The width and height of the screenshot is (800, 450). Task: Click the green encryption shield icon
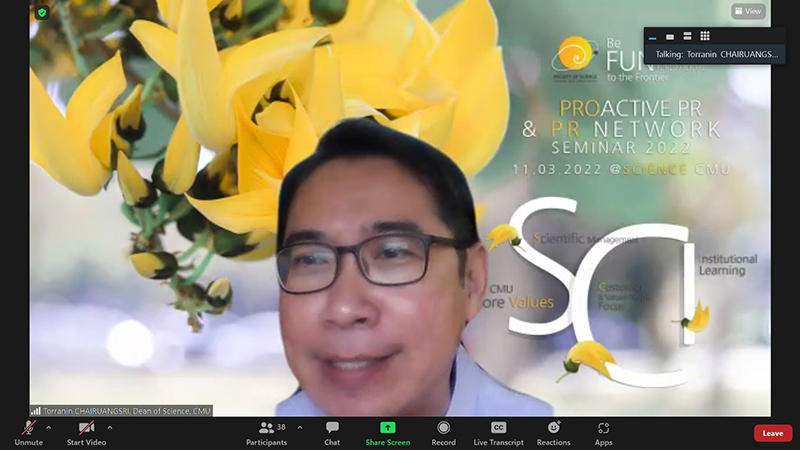pyautogui.click(x=42, y=12)
